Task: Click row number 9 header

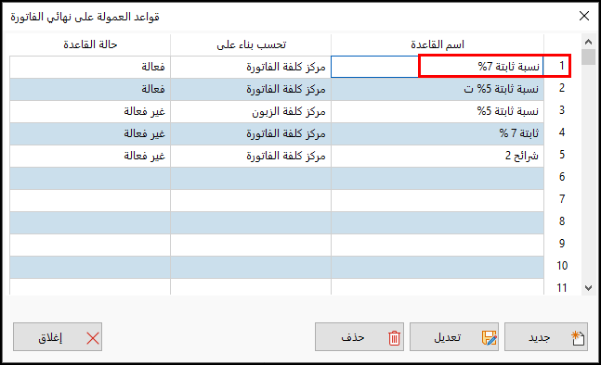Action: pos(562,244)
